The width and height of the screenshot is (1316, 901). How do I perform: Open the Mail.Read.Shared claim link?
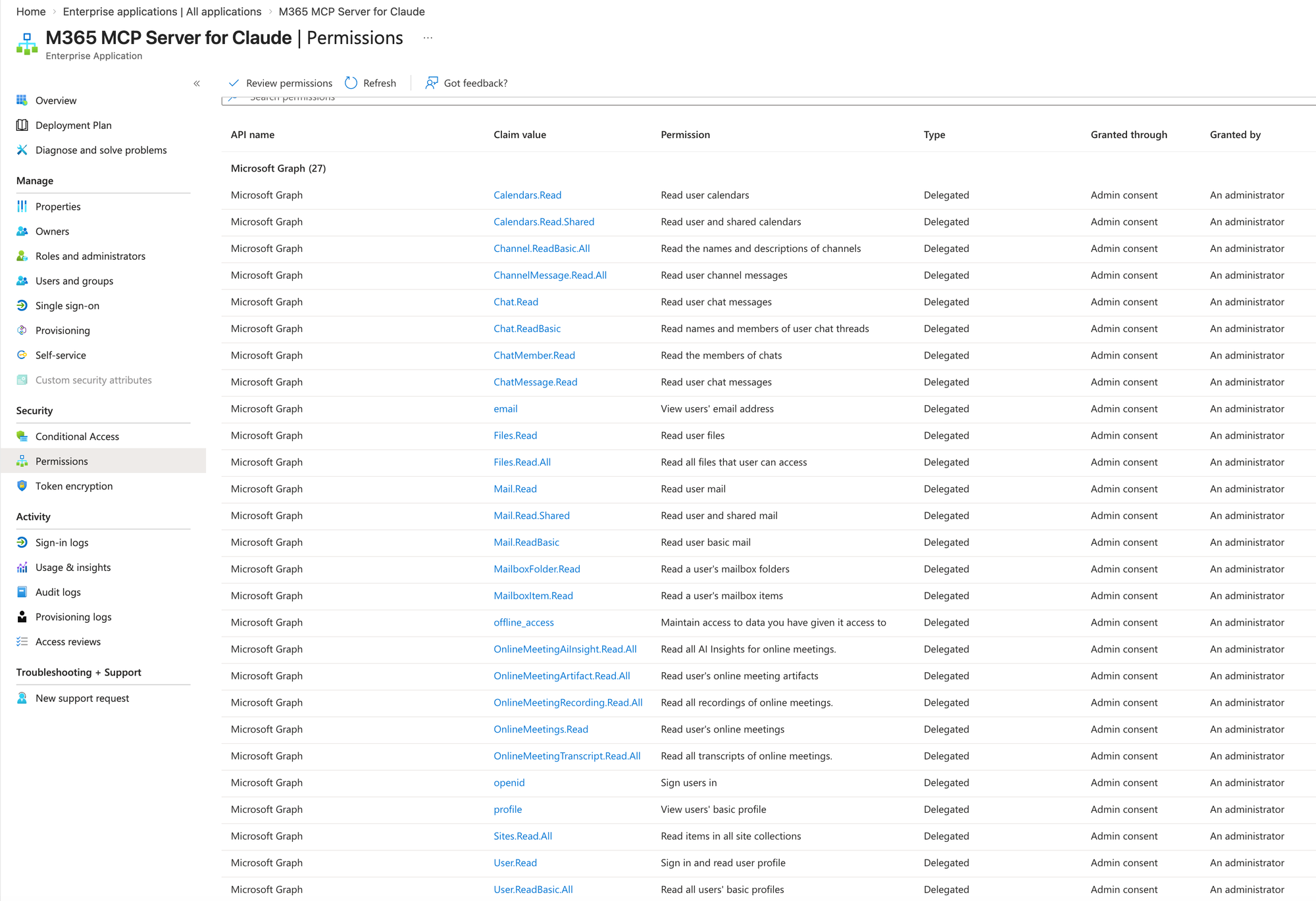pyautogui.click(x=532, y=516)
